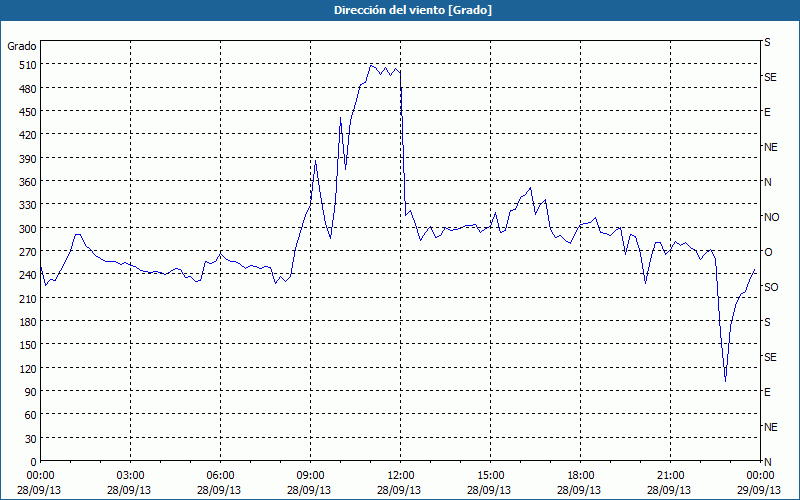Screen dimensions: 800x500
Task: Select the "Grado" axis unit label
Action: (x=22, y=46)
